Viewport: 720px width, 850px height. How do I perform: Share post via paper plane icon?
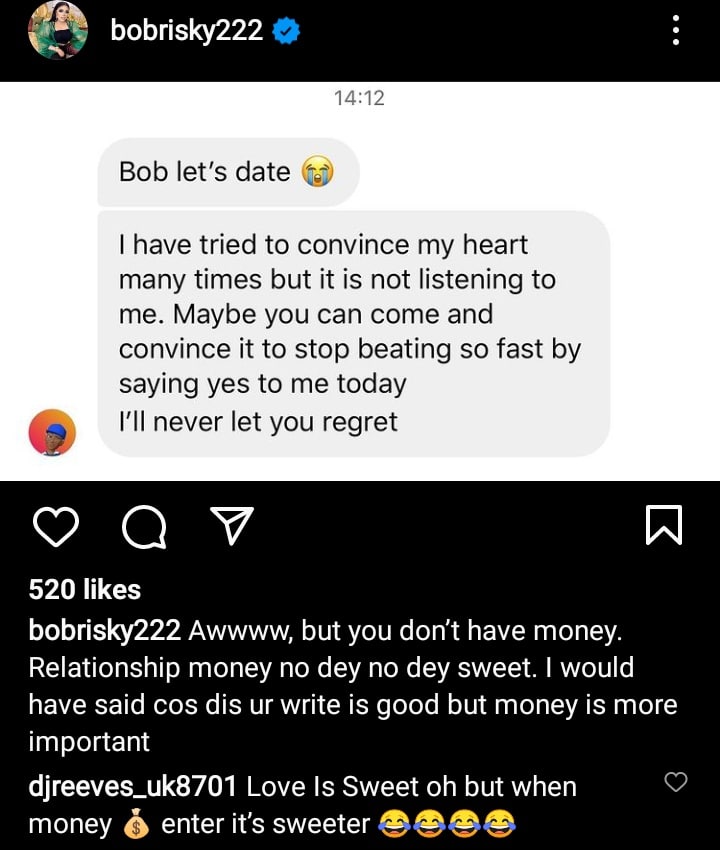[x=233, y=526]
